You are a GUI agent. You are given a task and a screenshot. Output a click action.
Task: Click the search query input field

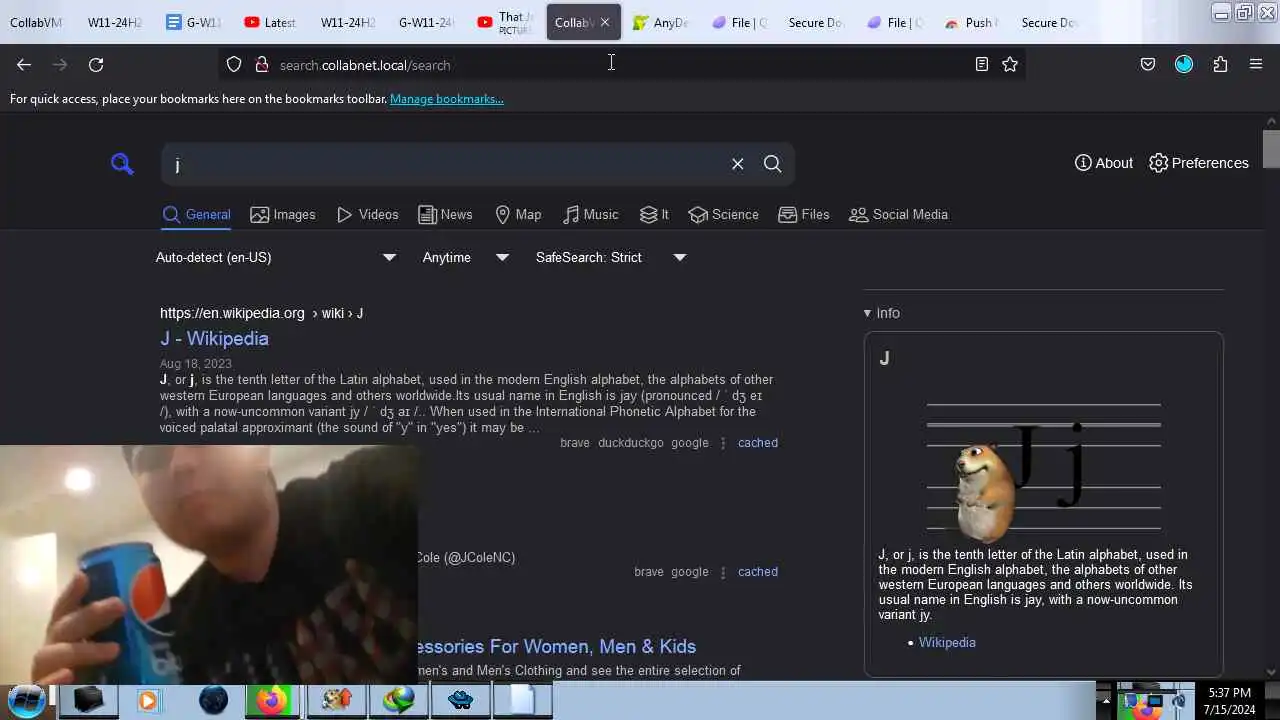click(x=445, y=164)
